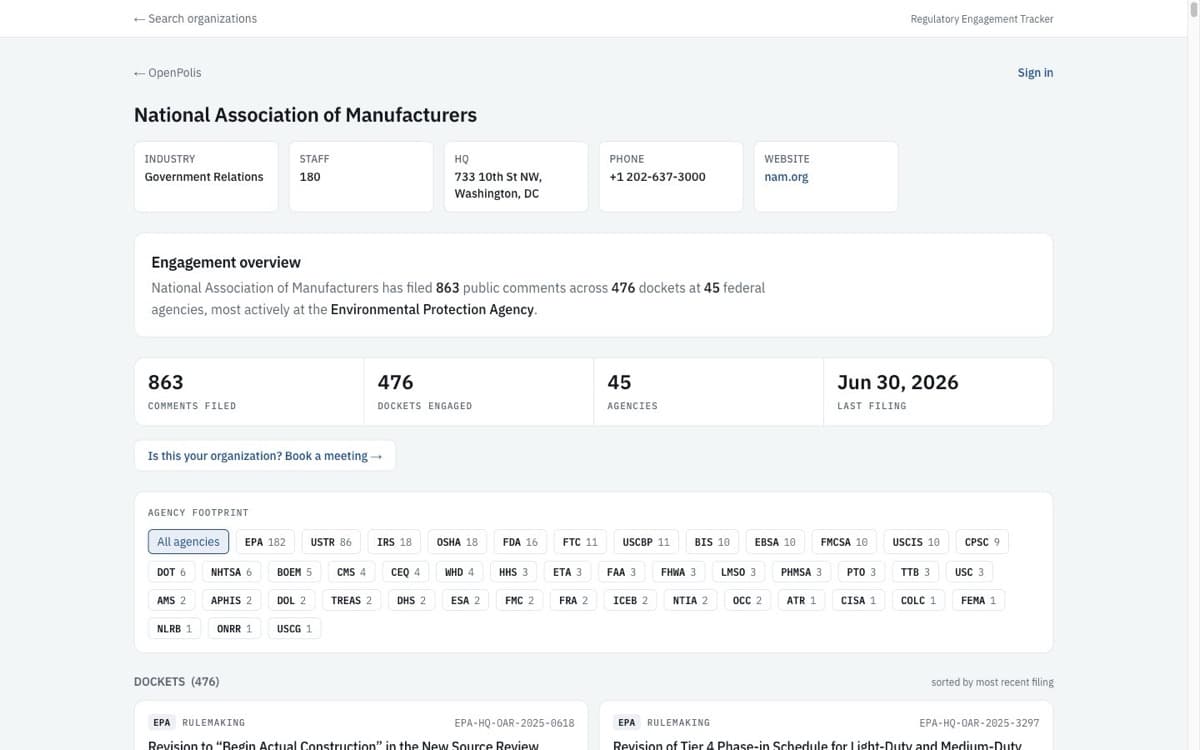The width and height of the screenshot is (1200, 750).
Task: Click the phone number +1 202-637-3000
Action: point(657,177)
